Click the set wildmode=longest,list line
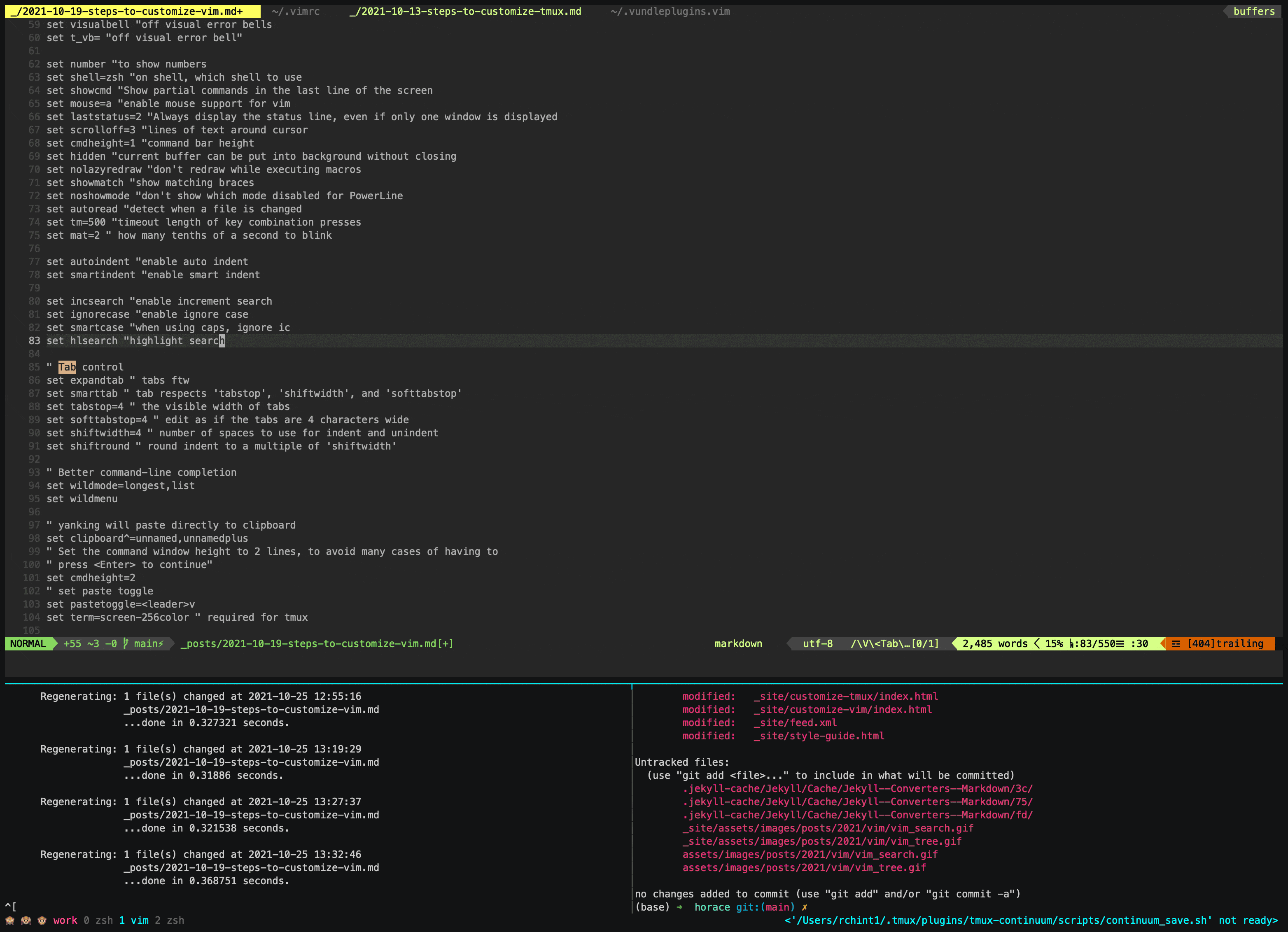The width and height of the screenshot is (1288, 932). (x=121, y=485)
